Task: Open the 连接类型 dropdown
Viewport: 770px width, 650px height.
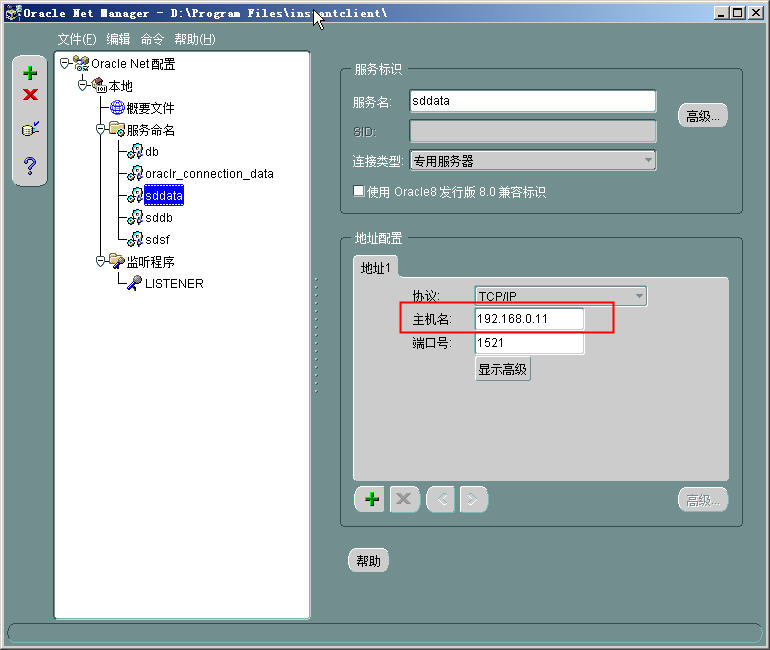Action: click(x=533, y=161)
